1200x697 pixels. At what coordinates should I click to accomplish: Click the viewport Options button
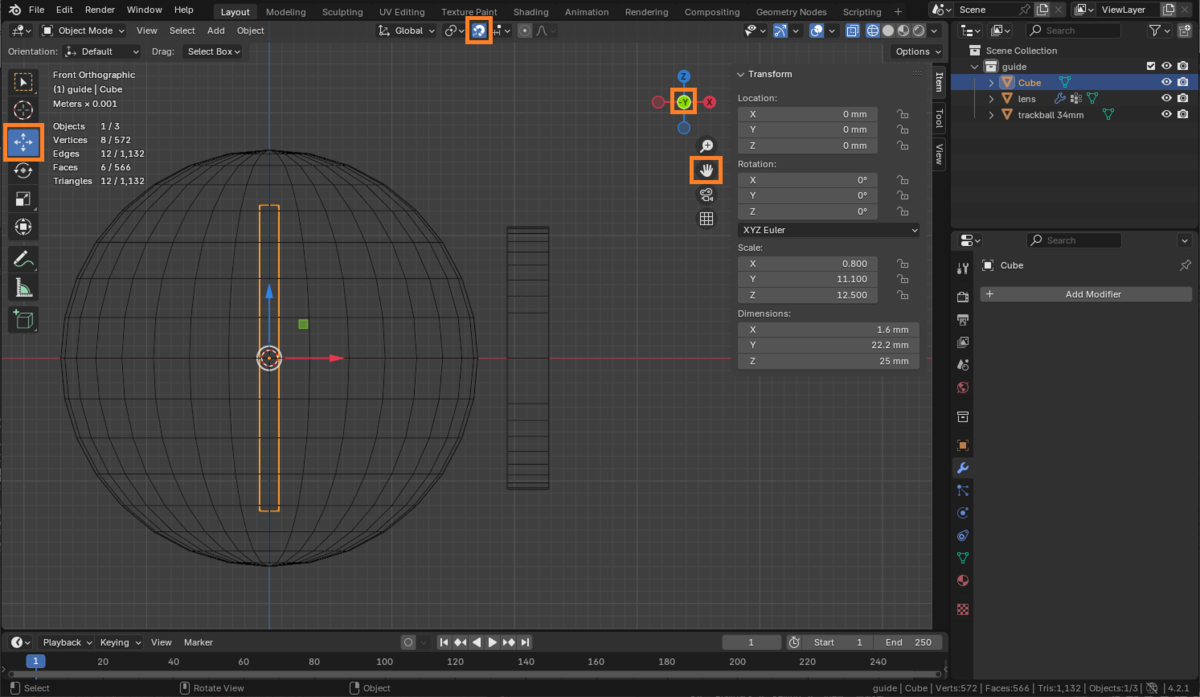[916, 51]
